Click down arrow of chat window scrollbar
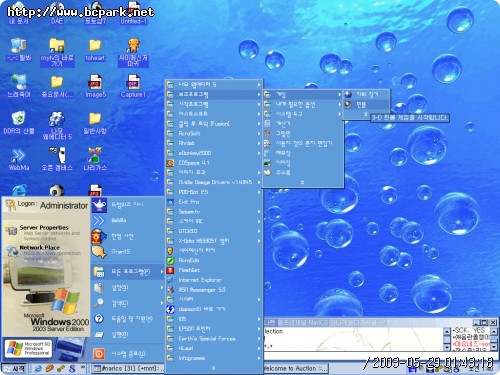The width and height of the screenshot is (500, 375). point(447,347)
